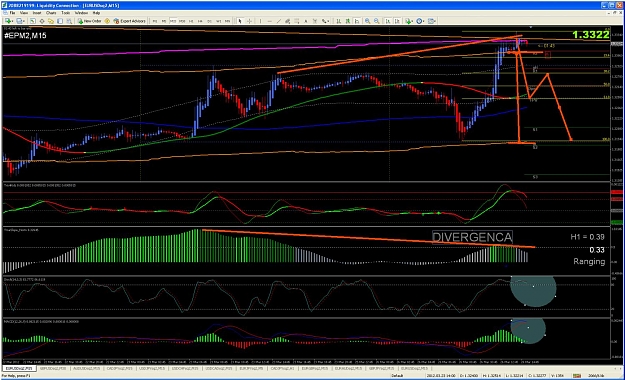
Task: Select the trendline drawing tool
Action: click(x=279, y=21)
